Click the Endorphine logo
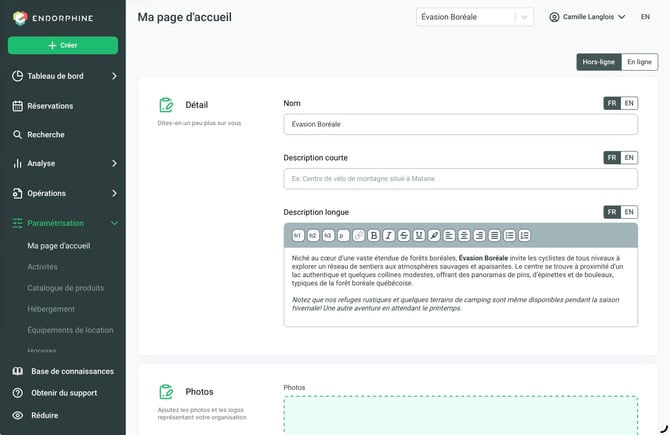Screen dimensions: 670x435 click(x=53, y=18)
